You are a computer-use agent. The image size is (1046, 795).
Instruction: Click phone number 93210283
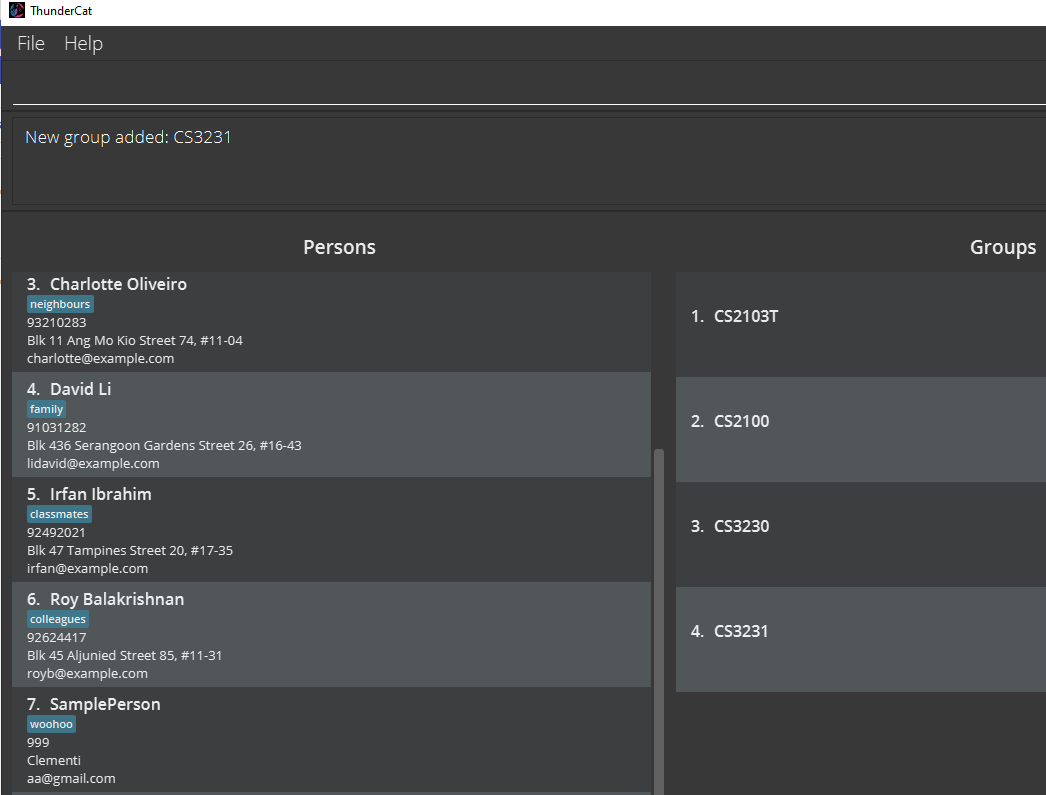(57, 323)
